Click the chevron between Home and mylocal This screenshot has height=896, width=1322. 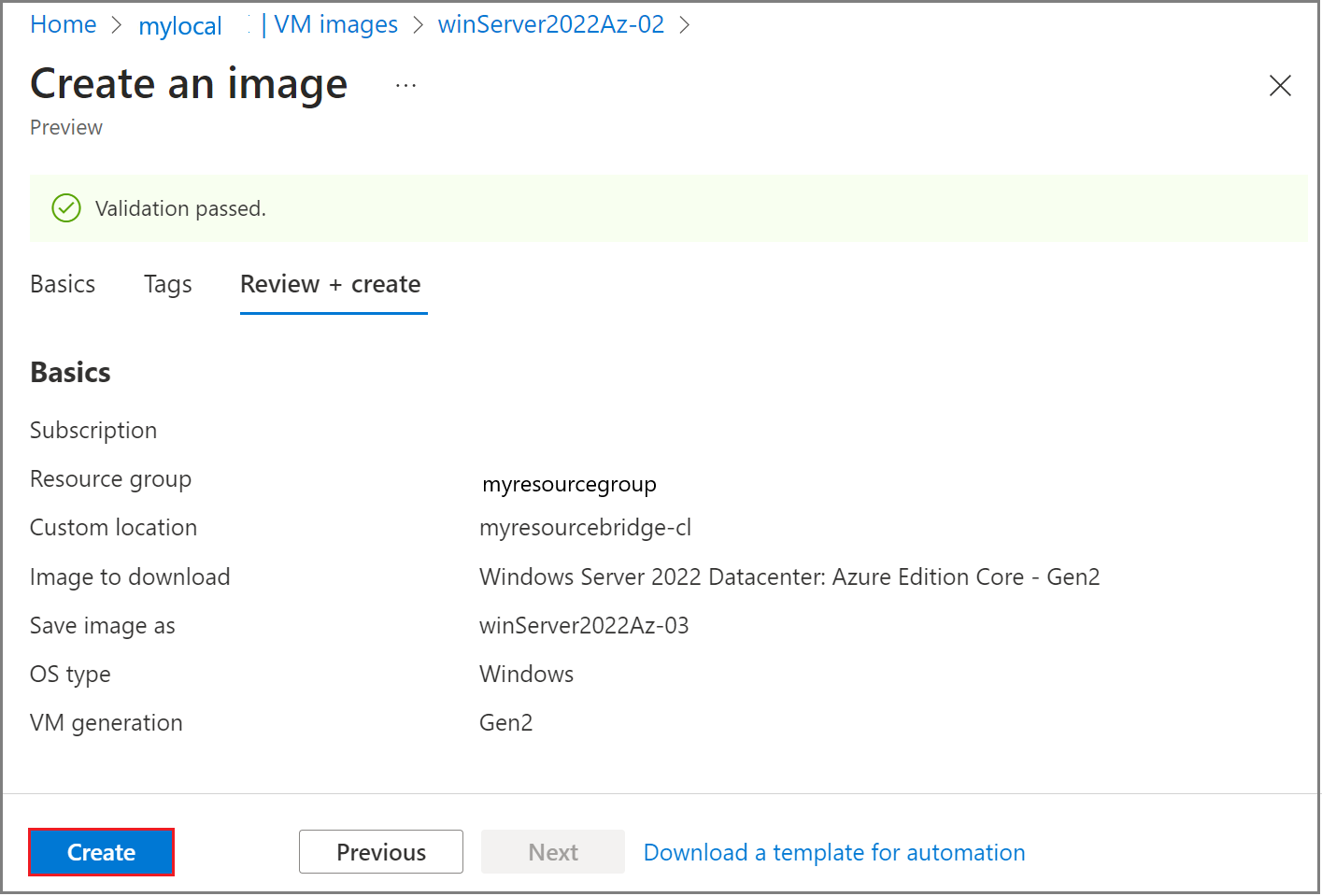coord(116,25)
